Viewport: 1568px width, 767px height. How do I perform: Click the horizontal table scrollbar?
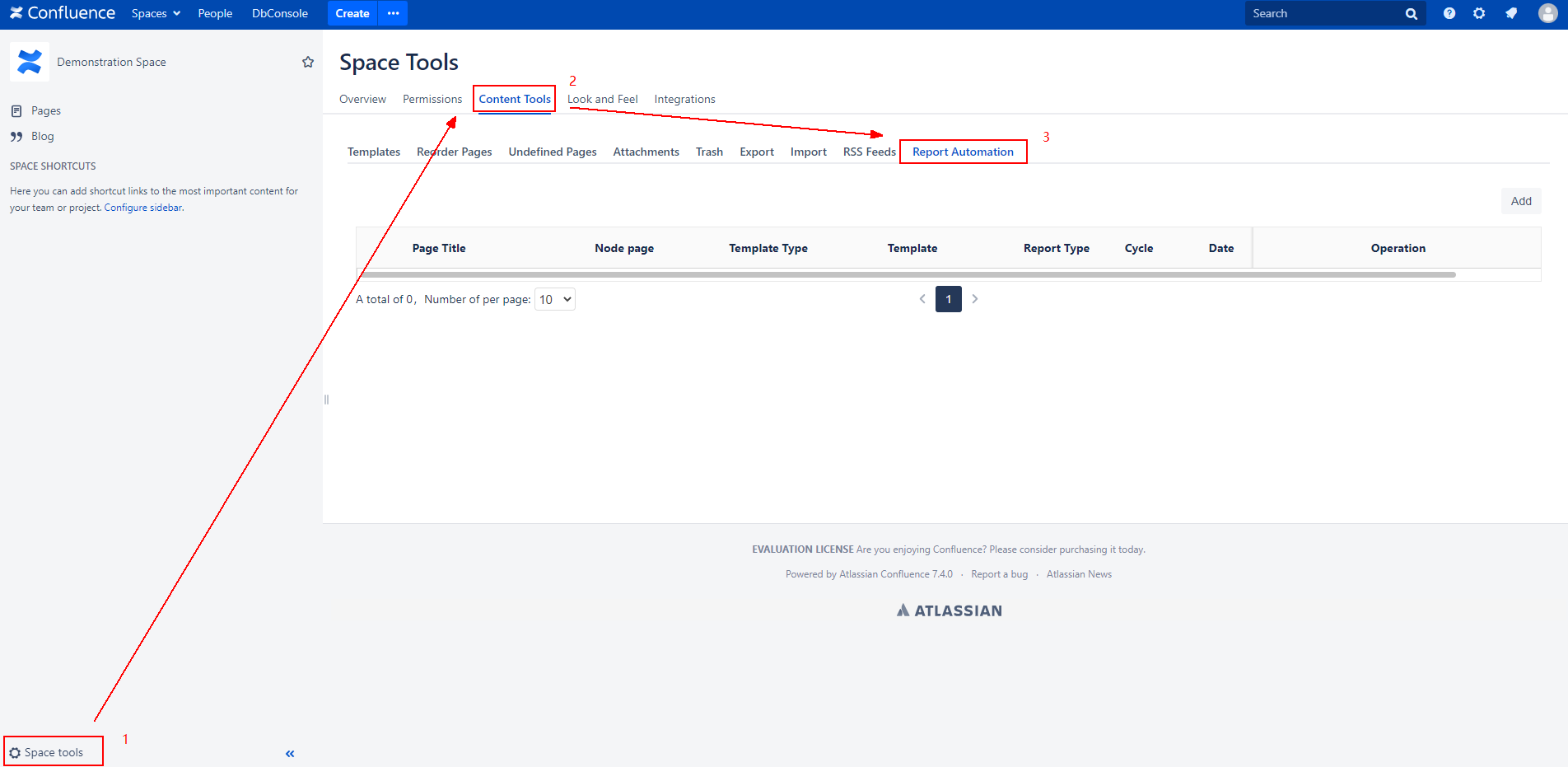(x=906, y=274)
